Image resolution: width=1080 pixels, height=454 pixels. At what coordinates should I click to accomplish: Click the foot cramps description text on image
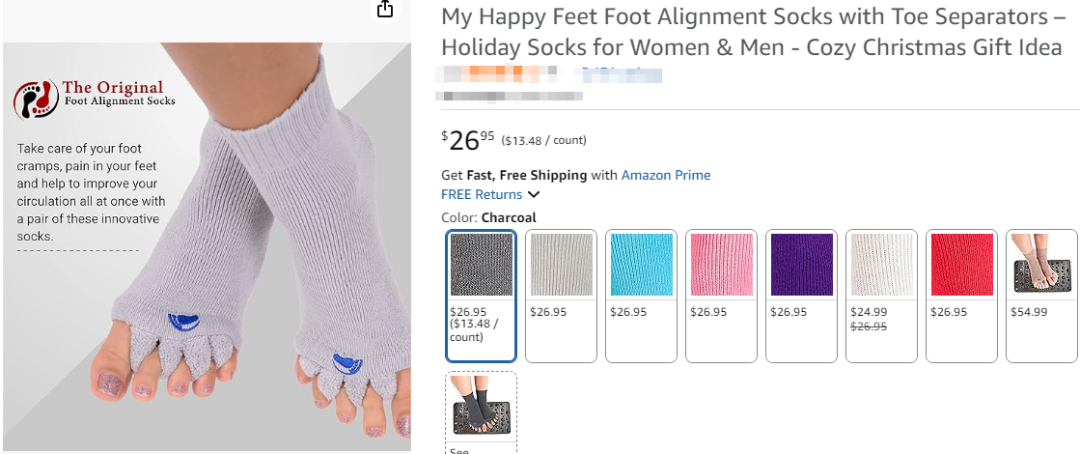click(90, 192)
